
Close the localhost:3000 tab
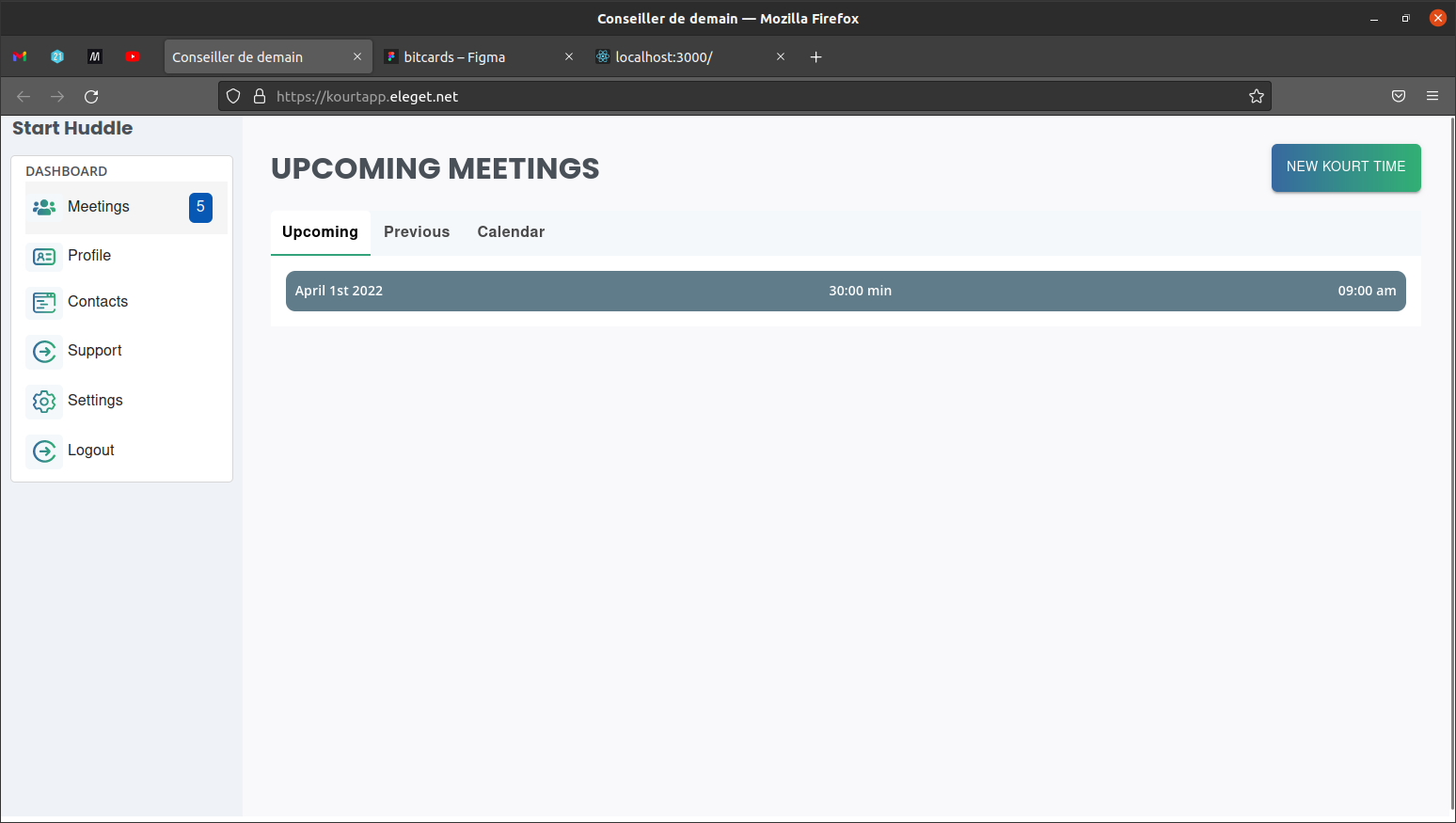point(780,56)
